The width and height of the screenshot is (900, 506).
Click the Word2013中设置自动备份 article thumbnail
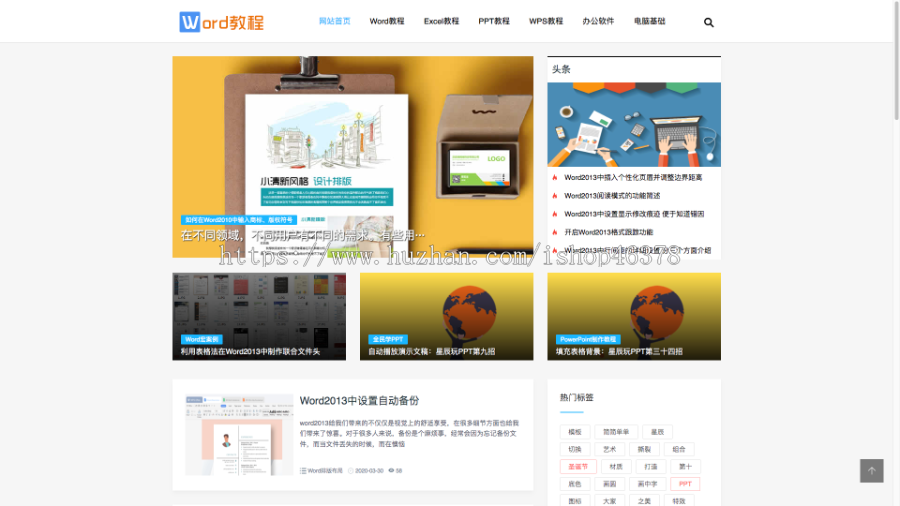tap(239, 435)
